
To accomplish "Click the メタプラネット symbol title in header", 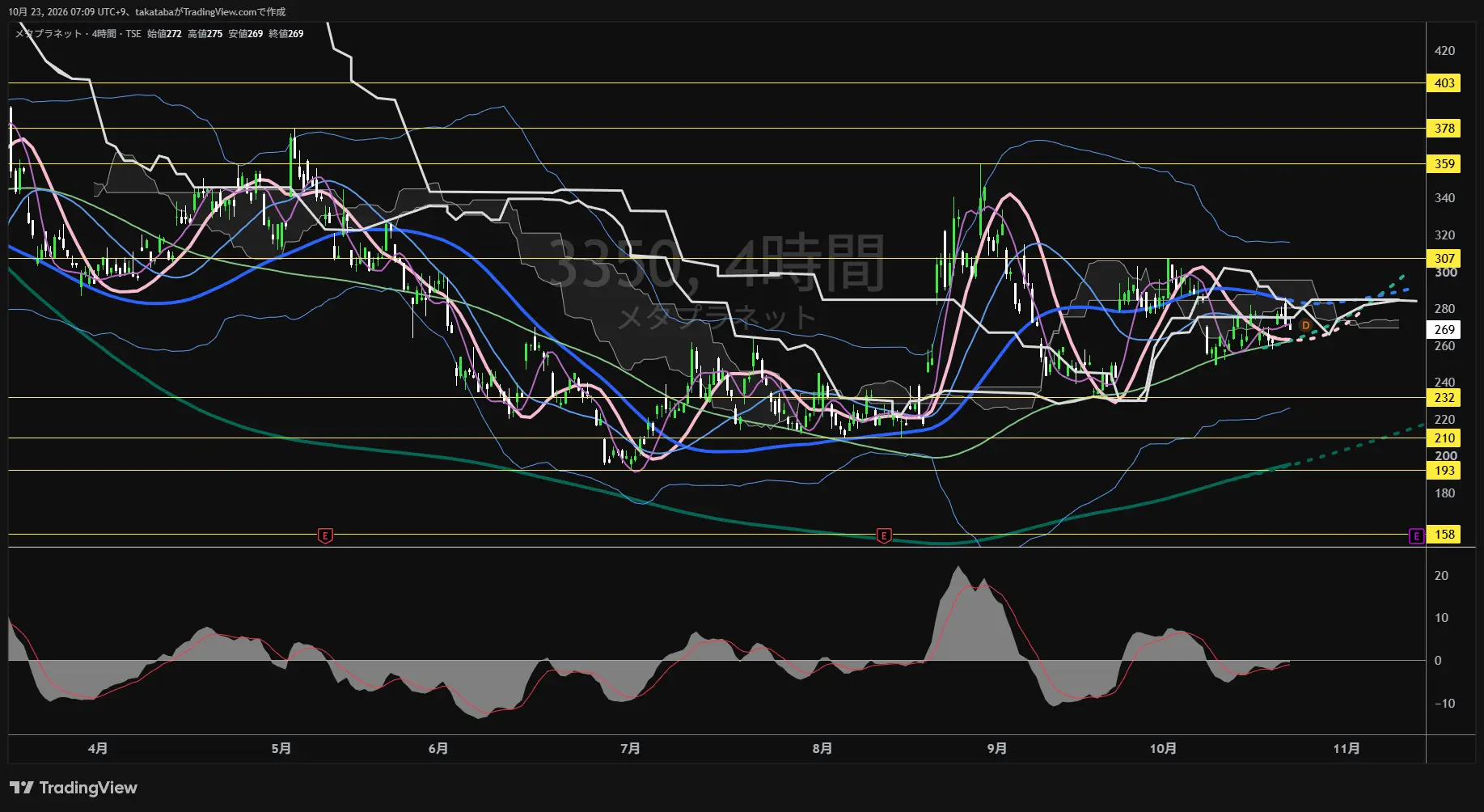I will point(49,34).
